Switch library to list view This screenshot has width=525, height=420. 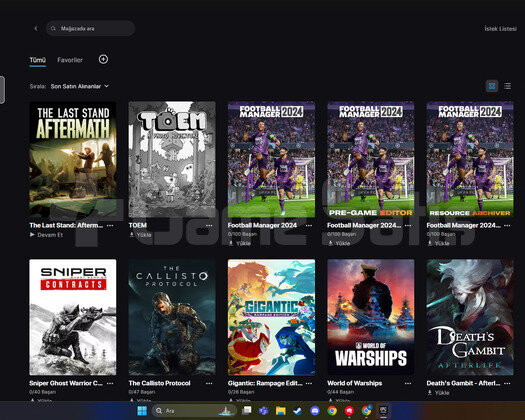tap(508, 86)
